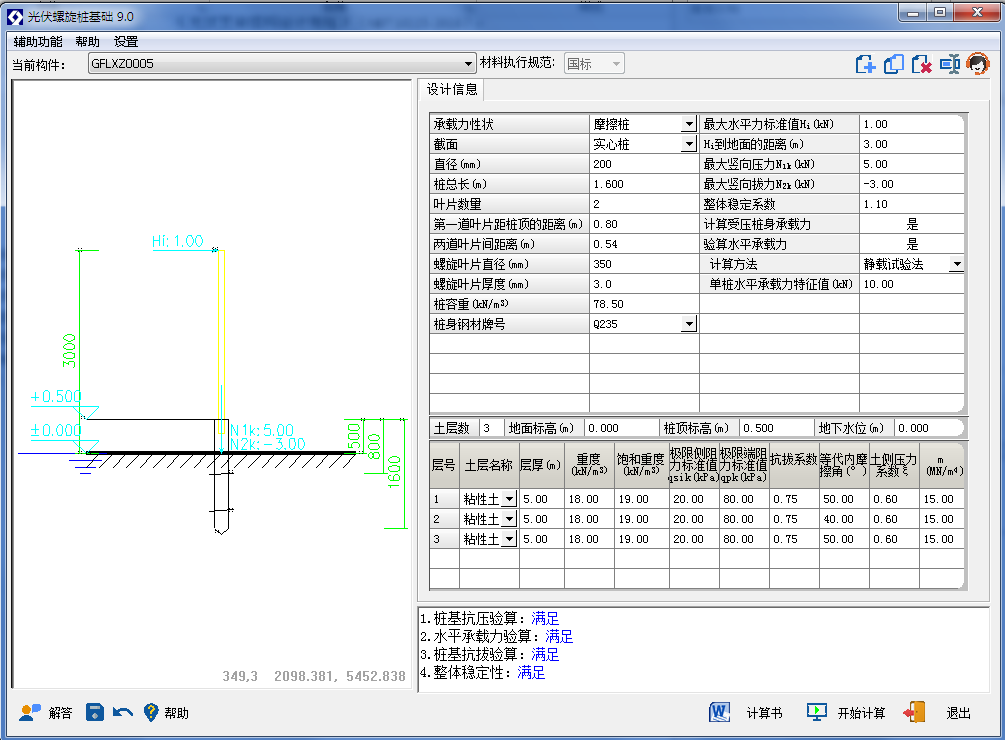The width and height of the screenshot is (1005, 740).
Task: Click the undo arrow icon
Action: (x=123, y=712)
